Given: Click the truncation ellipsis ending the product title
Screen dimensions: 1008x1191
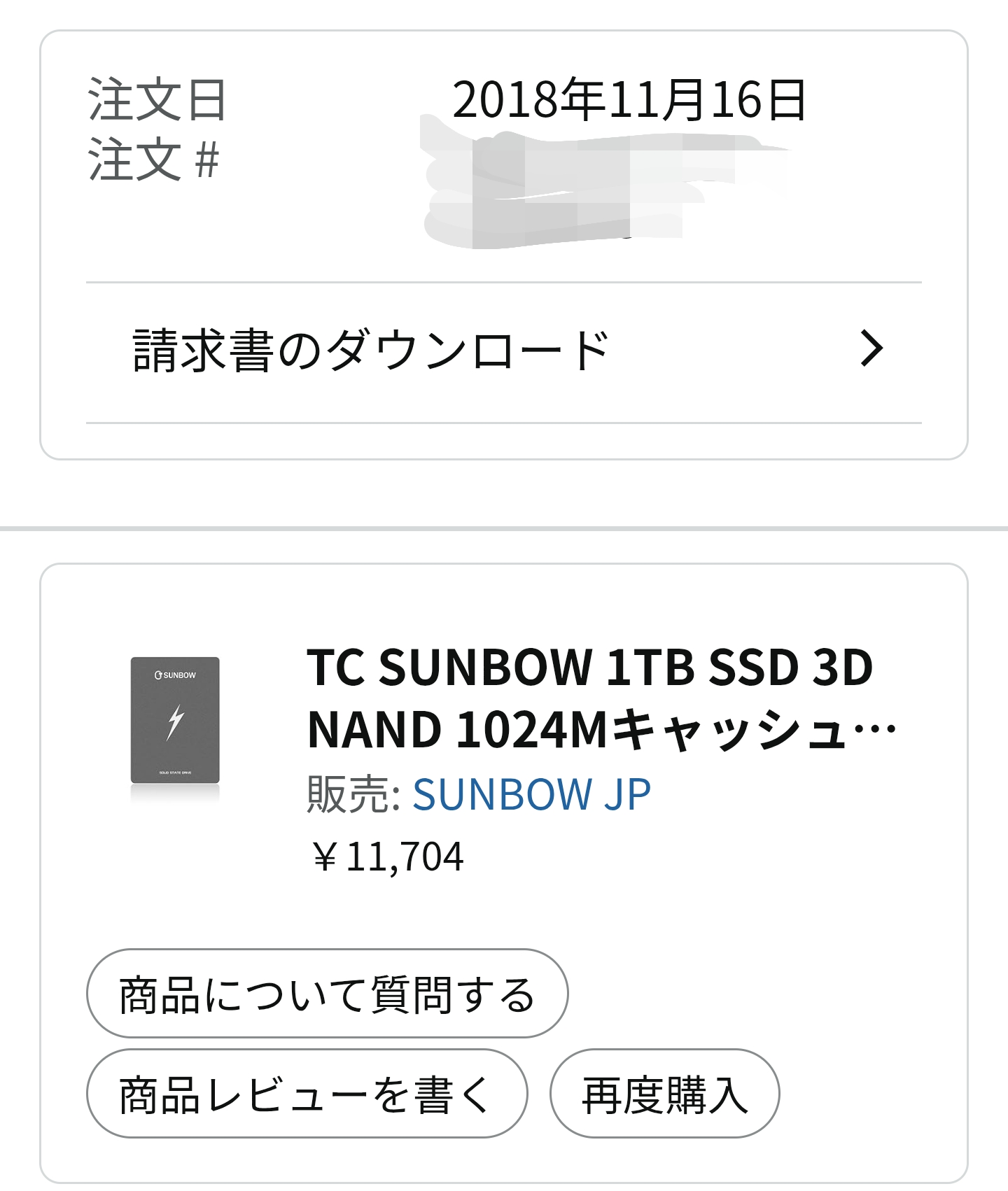Looking at the screenshot, I should coord(876,730).
